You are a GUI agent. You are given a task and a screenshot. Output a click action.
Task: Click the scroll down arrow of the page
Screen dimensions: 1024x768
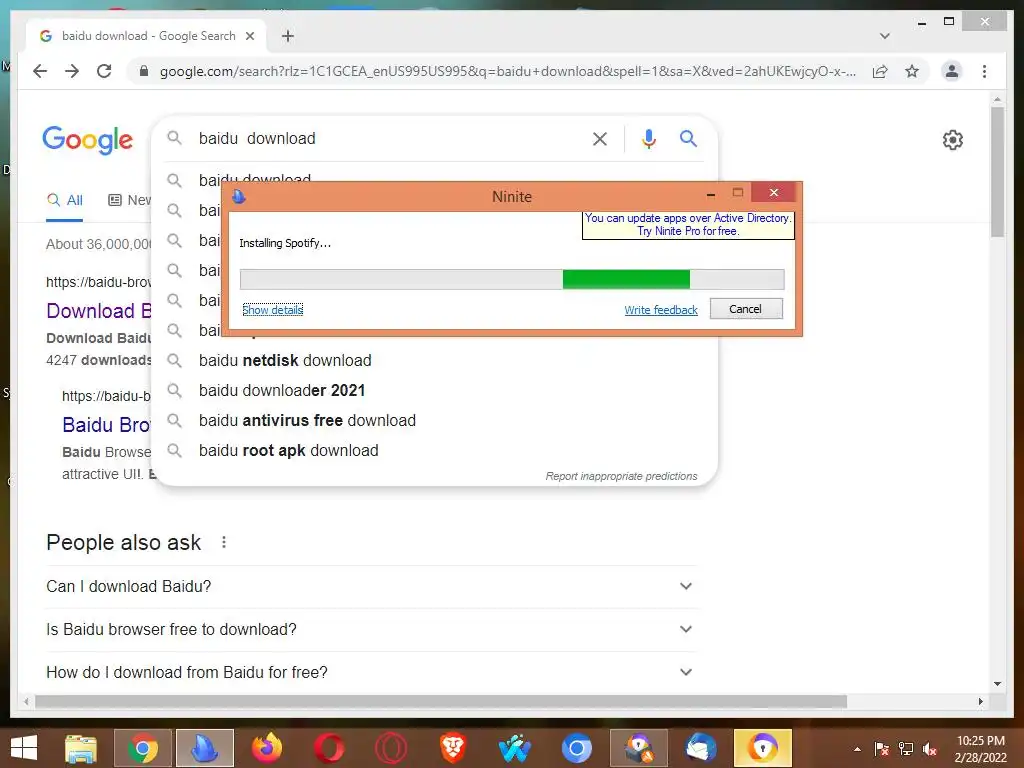point(997,684)
